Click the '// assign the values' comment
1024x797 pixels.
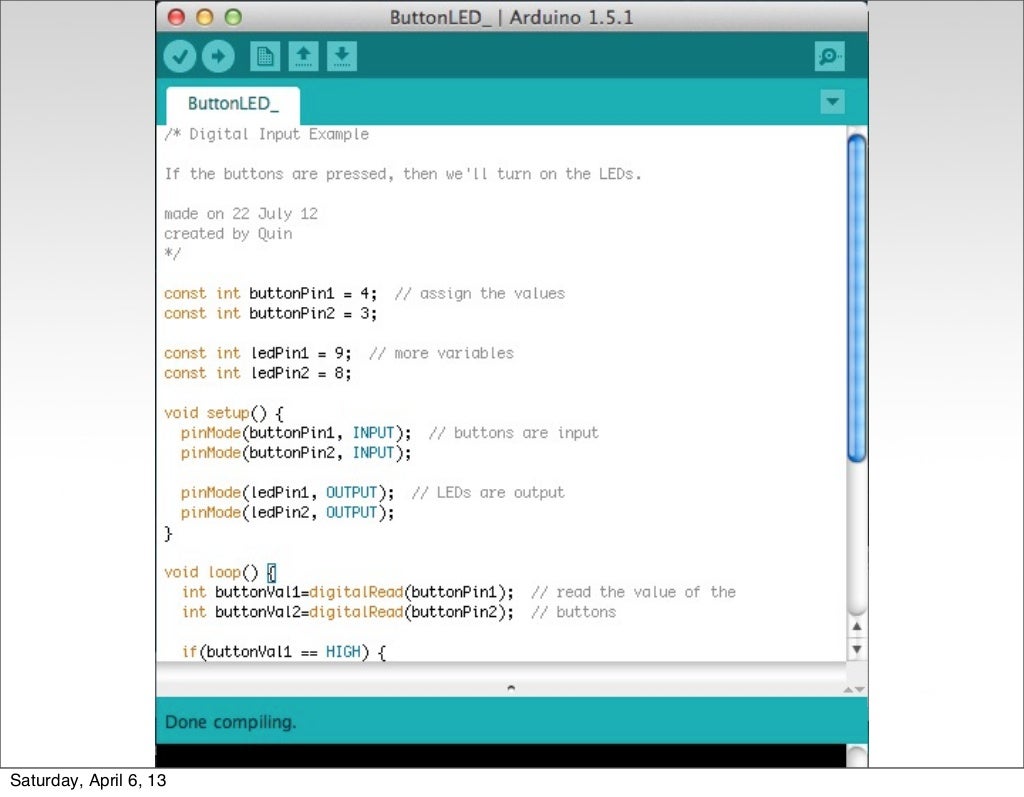(x=480, y=294)
